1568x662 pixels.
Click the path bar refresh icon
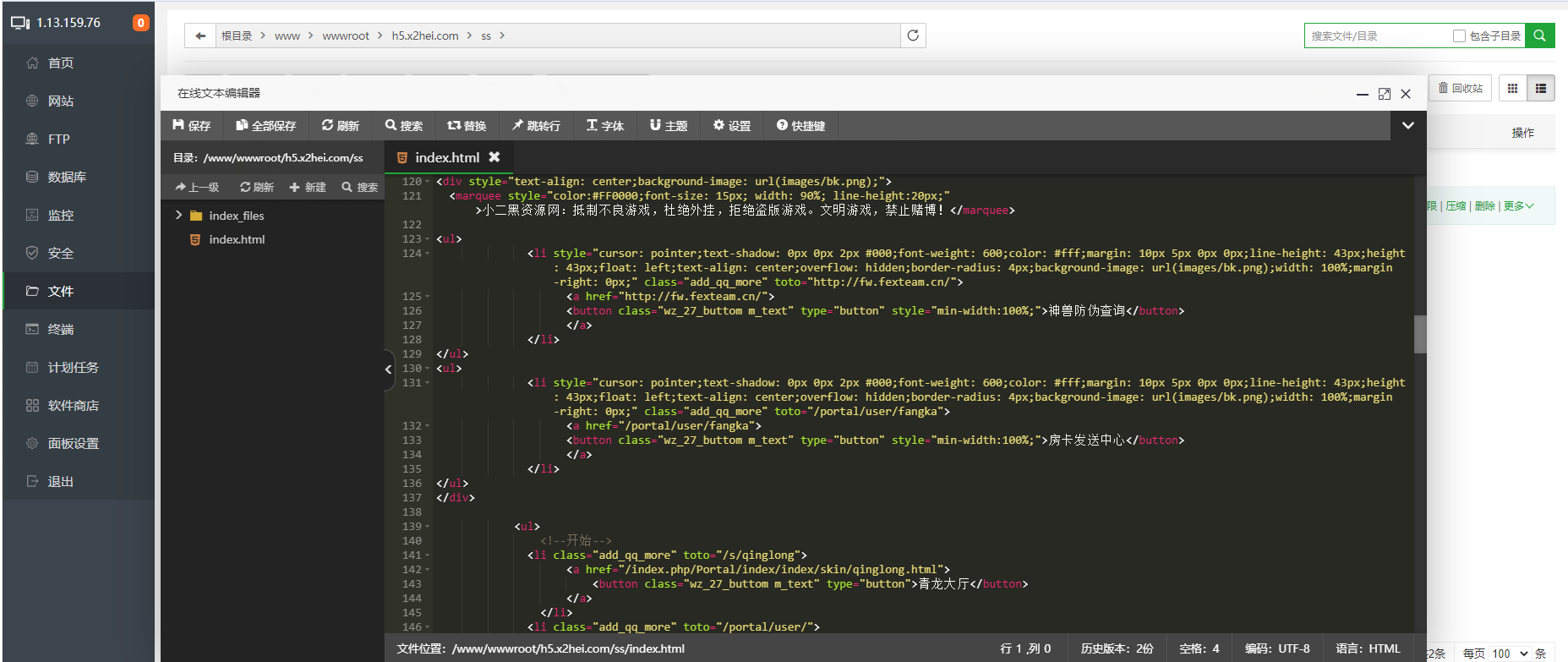point(913,36)
